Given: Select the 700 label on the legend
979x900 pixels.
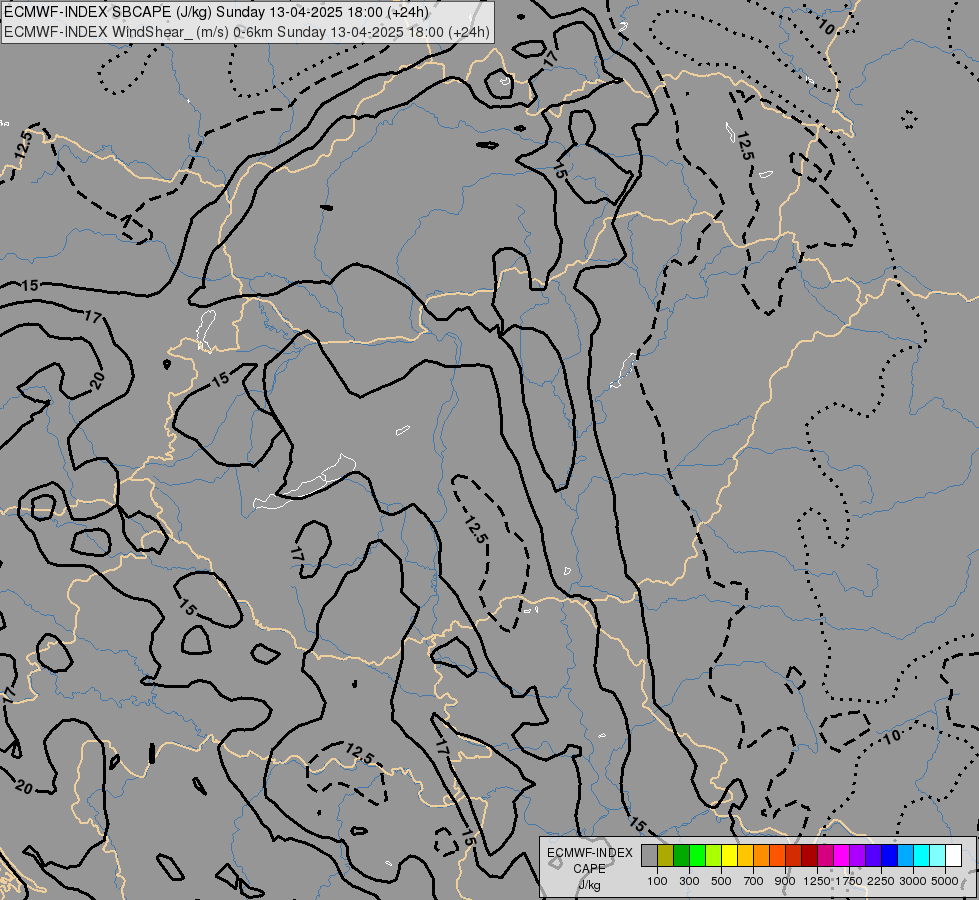Looking at the screenshot, I should click(x=754, y=881).
